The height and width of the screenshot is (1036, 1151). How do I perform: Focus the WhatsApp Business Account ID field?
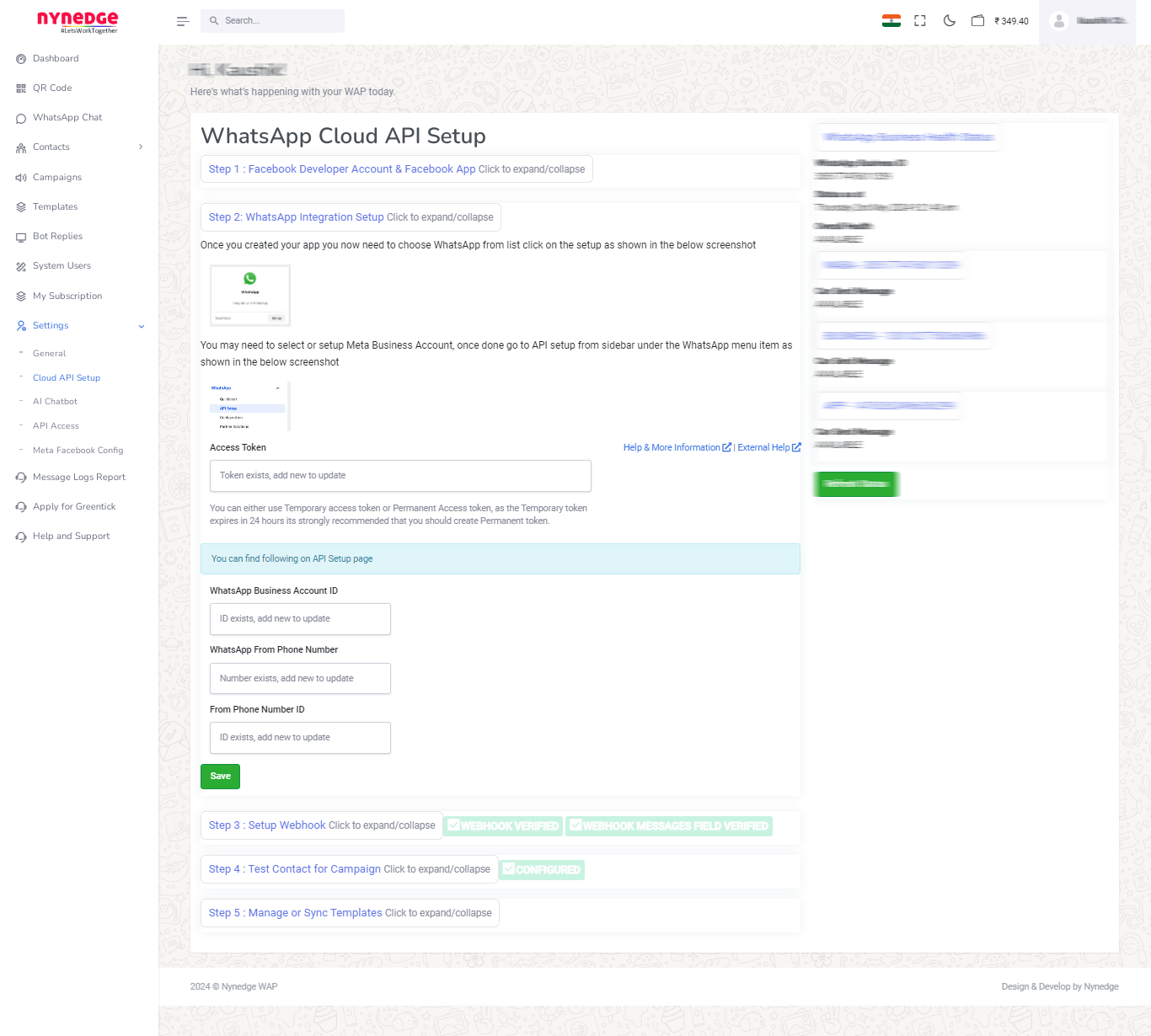[x=300, y=619]
